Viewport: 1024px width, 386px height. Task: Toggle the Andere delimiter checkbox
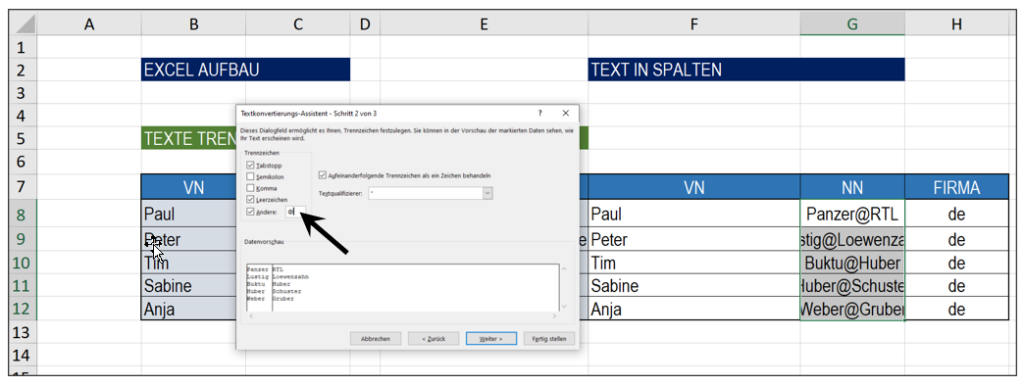tap(251, 212)
